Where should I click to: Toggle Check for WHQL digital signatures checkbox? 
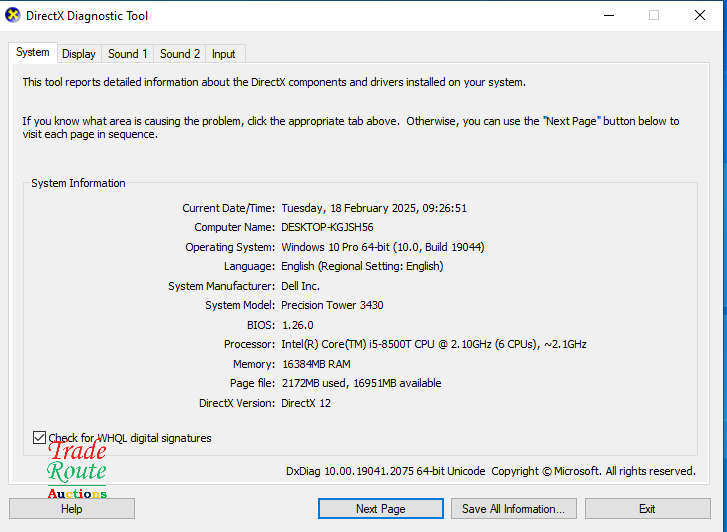coord(39,437)
